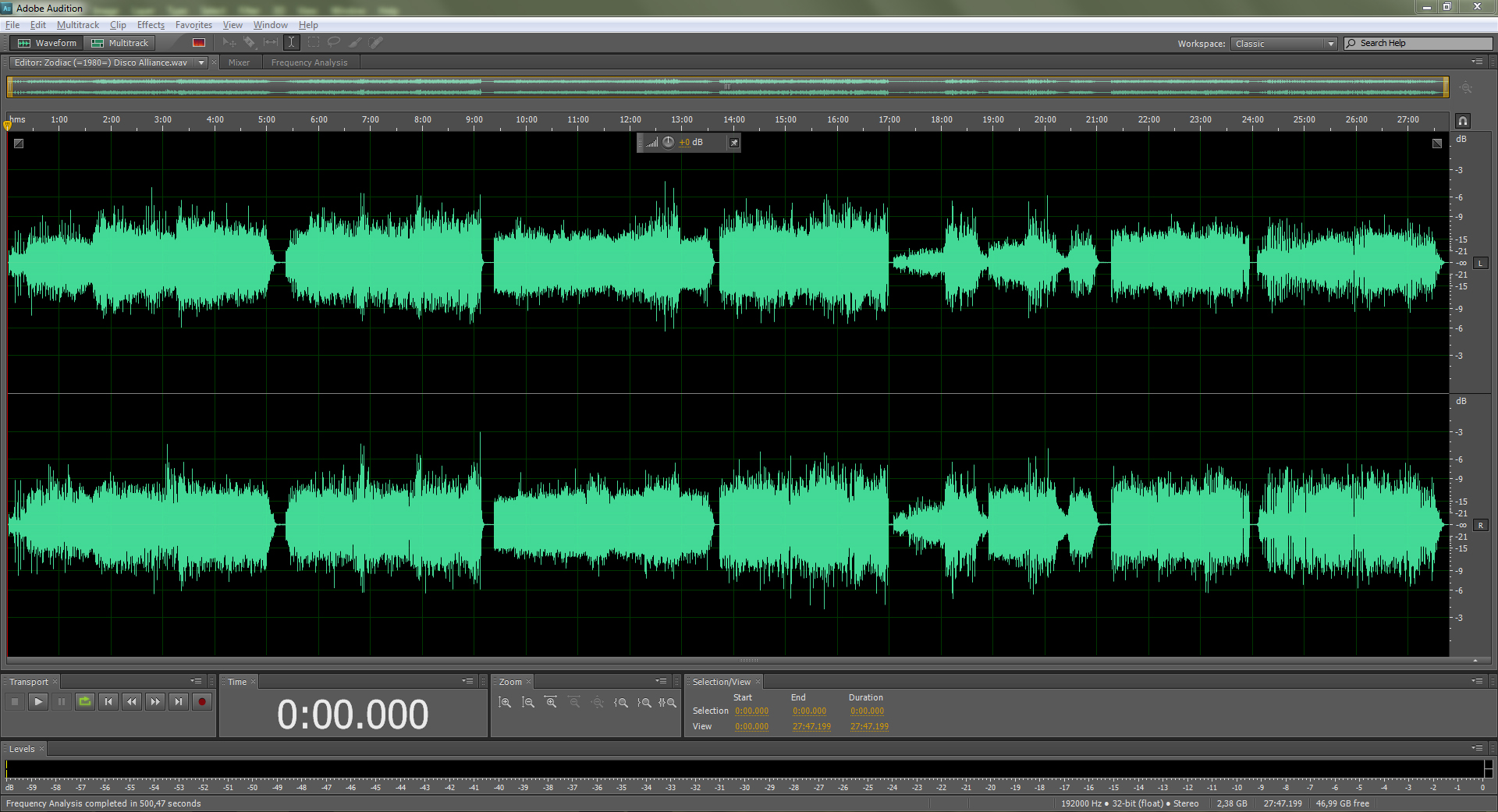Click the Waveform view button

[48, 43]
